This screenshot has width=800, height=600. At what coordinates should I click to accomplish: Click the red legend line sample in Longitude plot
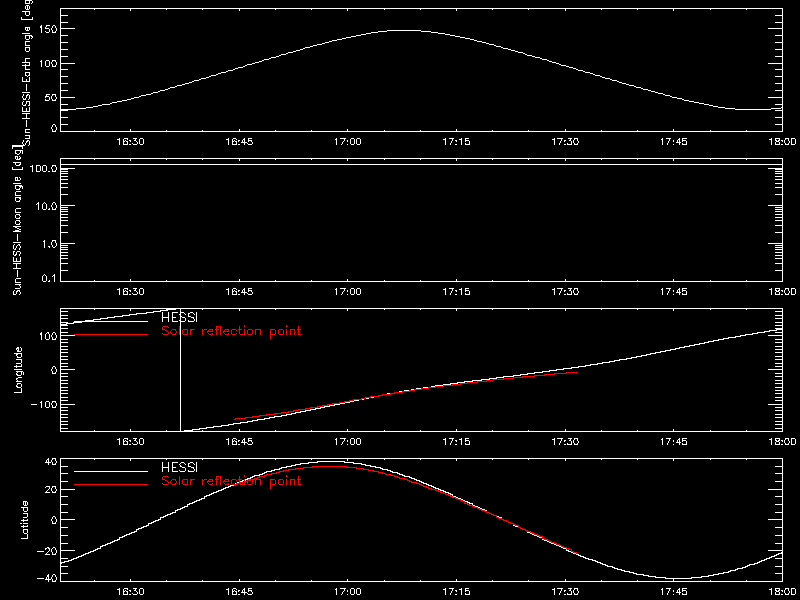click(111, 335)
